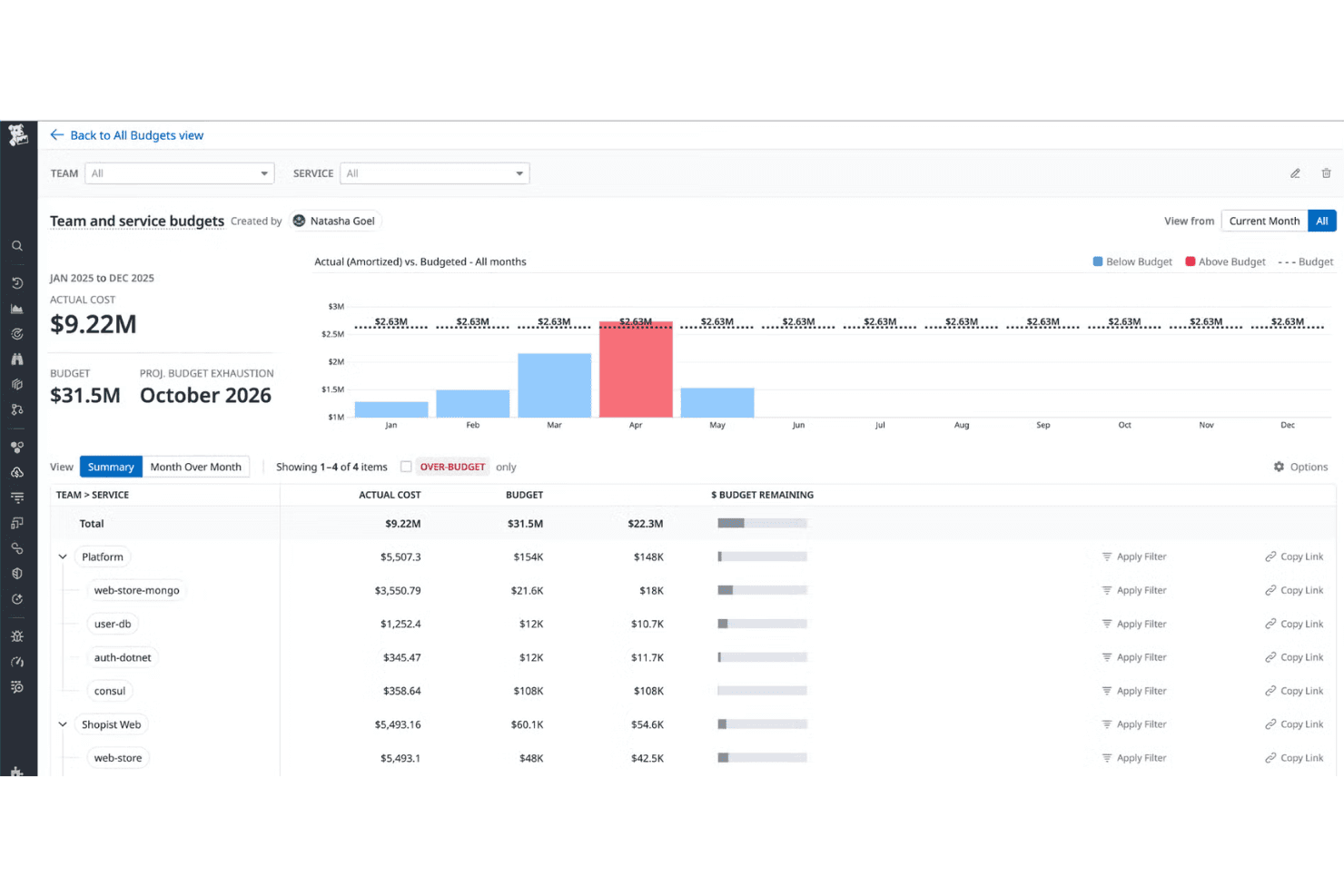Image resolution: width=1344 pixels, height=896 pixels.
Task: Apply Filter for the consul row
Action: click(1134, 691)
